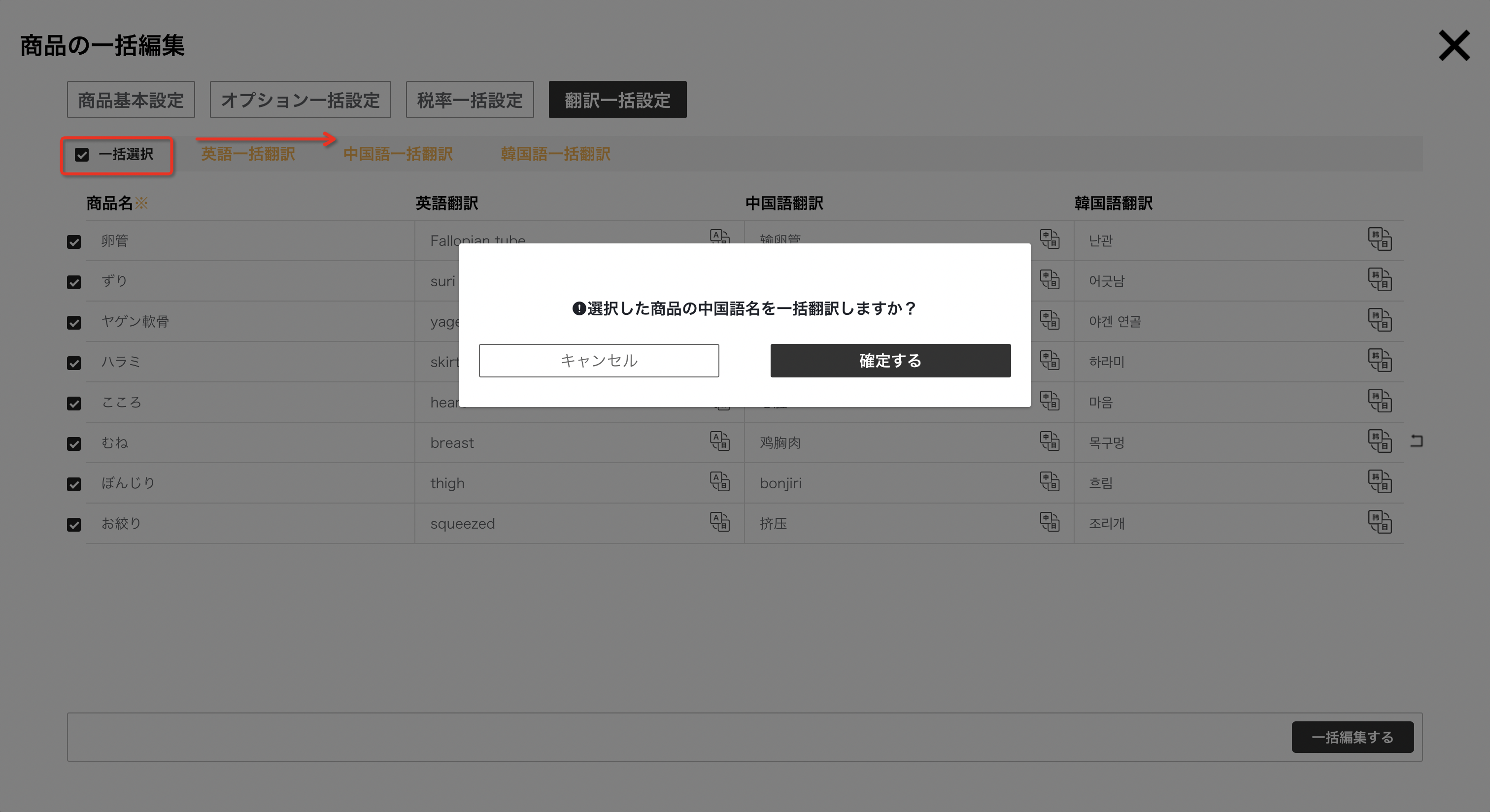Click Korean translate icon for 난관
This screenshot has width=1490, height=812.
(1380, 239)
